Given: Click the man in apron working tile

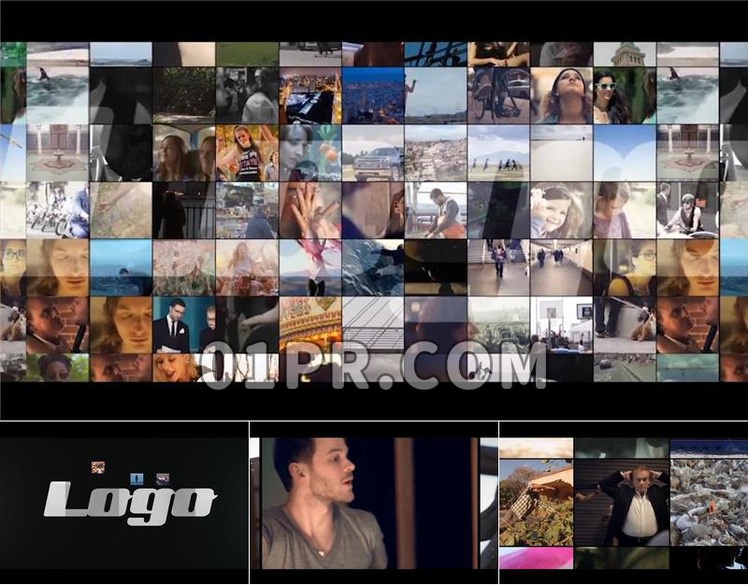Looking at the screenshot, I should [436, 210].
